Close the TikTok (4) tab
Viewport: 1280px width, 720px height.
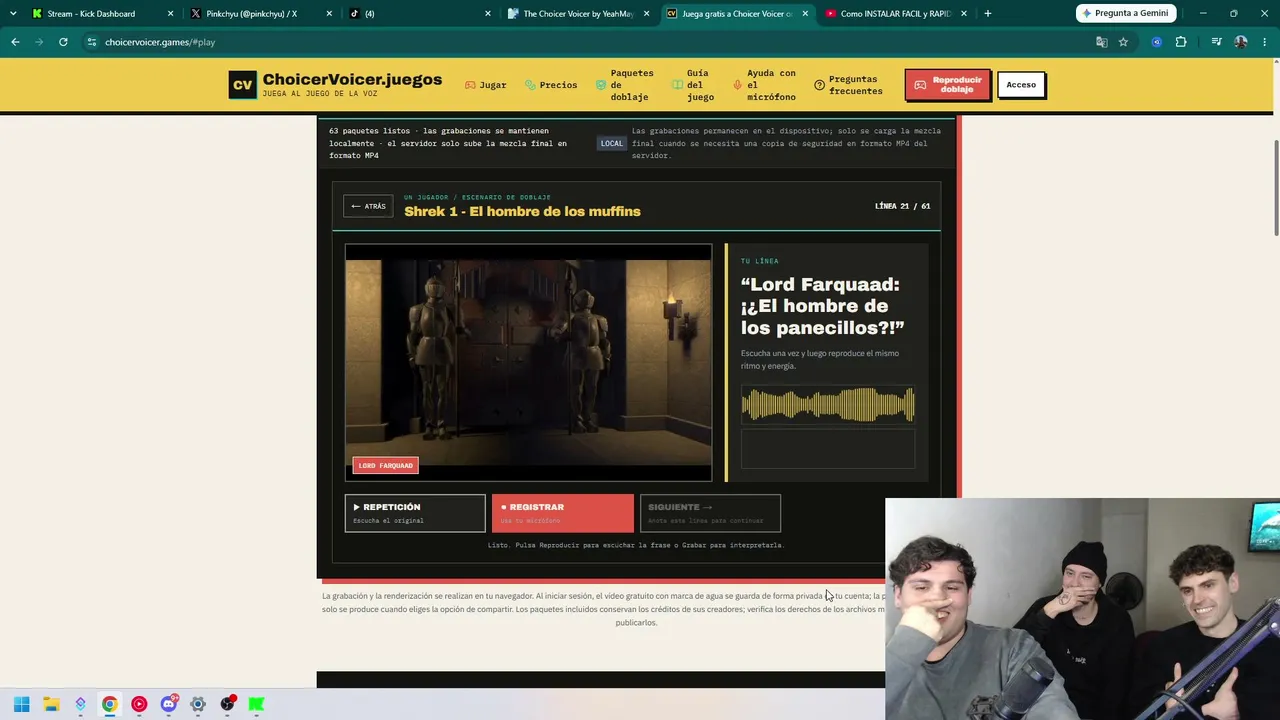coord(488,14)
